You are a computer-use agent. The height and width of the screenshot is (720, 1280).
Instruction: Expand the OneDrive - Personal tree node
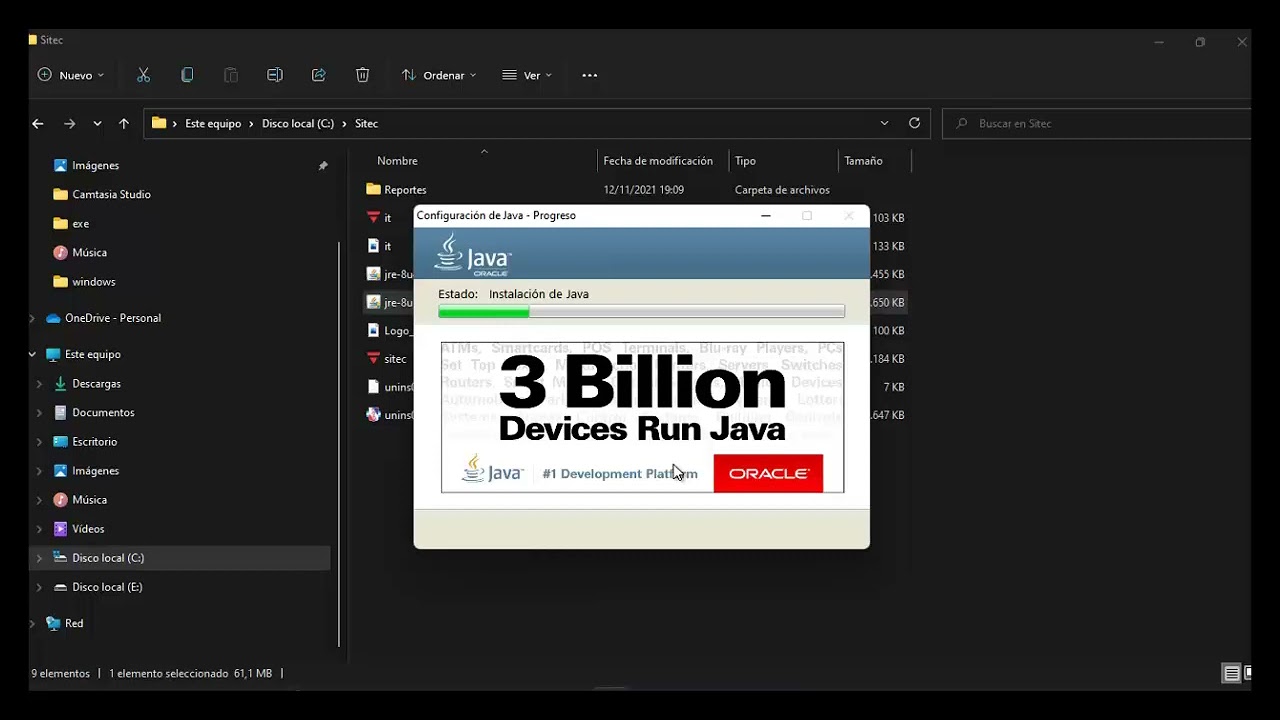click(33, 318)
